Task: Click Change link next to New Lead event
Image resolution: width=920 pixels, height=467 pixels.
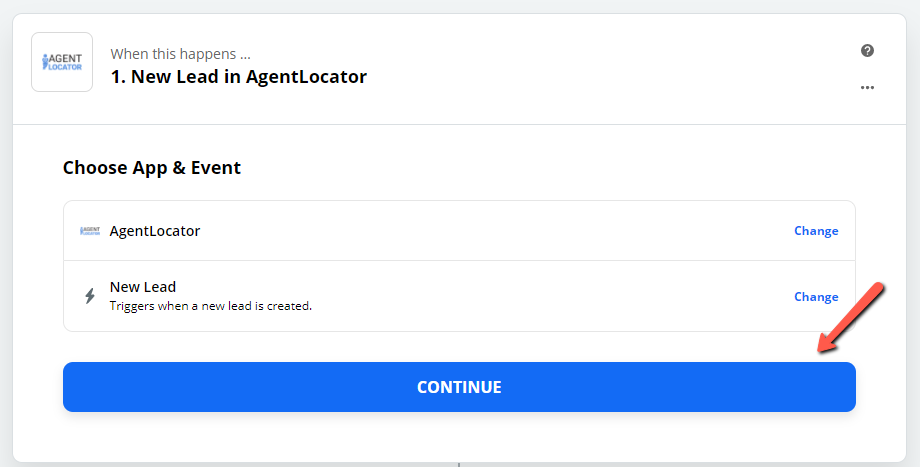Action: [816, 297]
